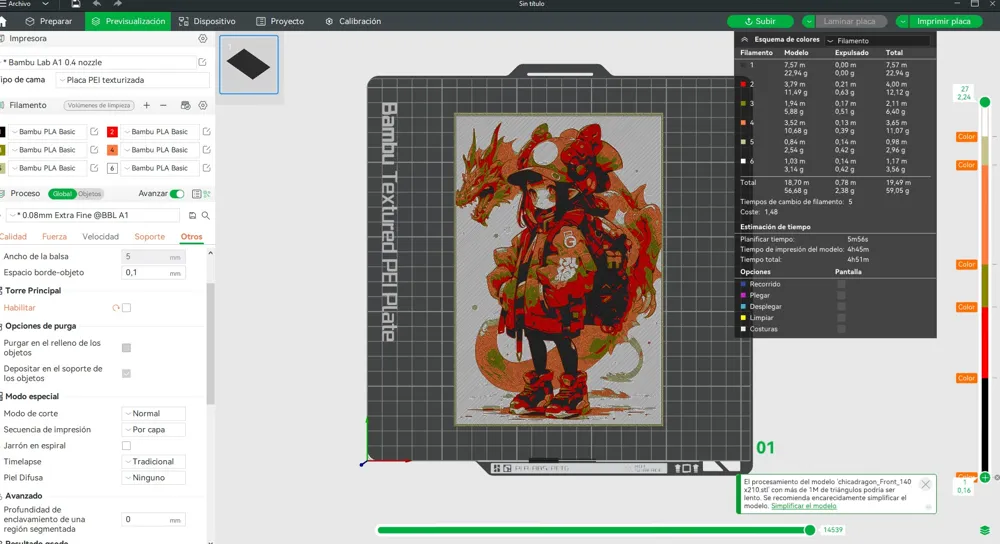This screenshot has height=544, width=1000.
Task: Click the Laminar placa button
Action: 849,21
